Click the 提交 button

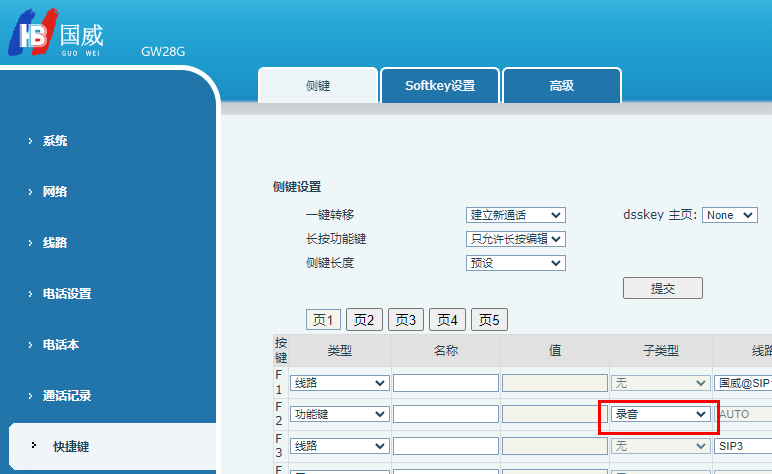(663, 288)
